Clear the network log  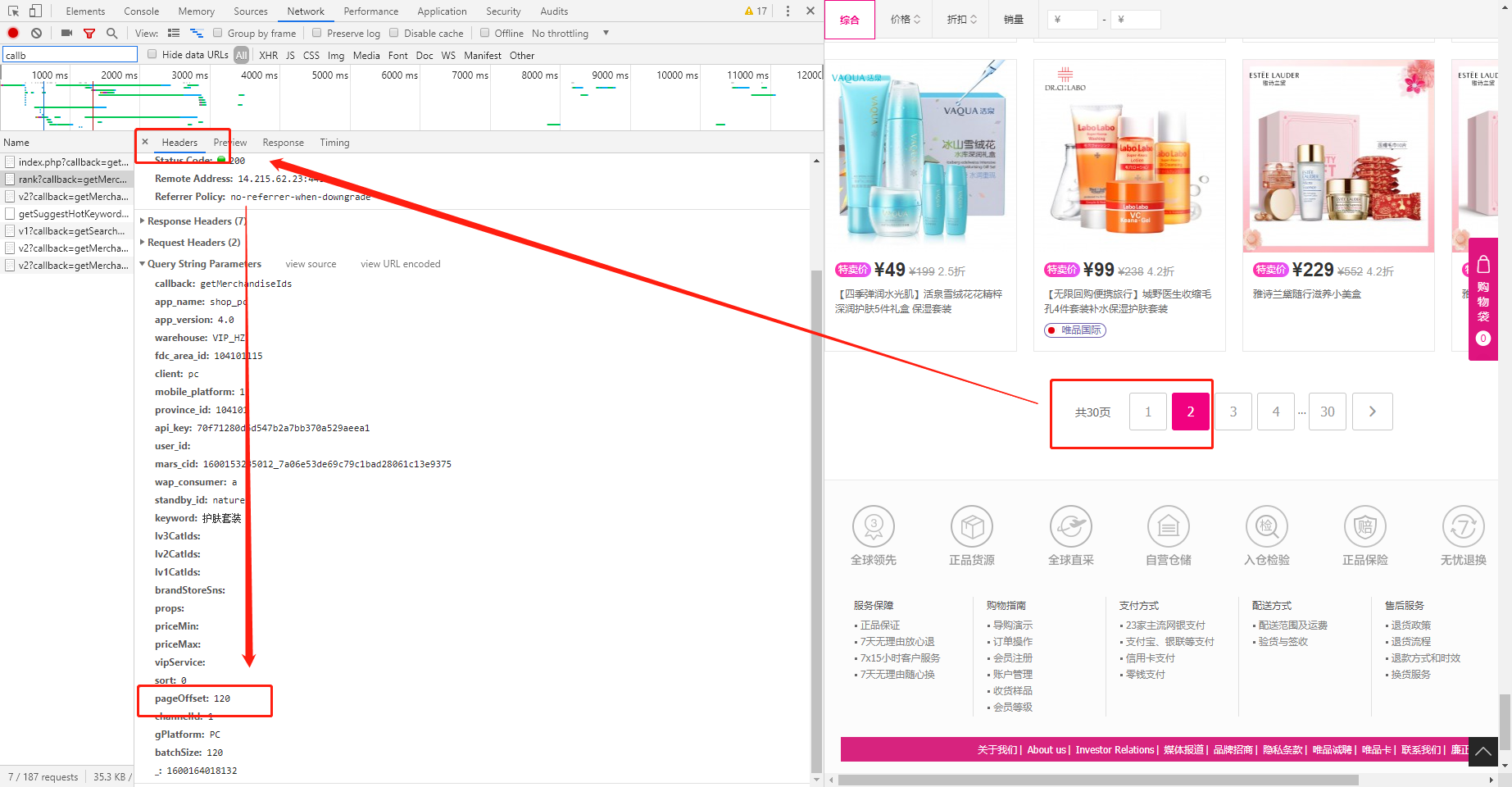(x=36, y=33)
